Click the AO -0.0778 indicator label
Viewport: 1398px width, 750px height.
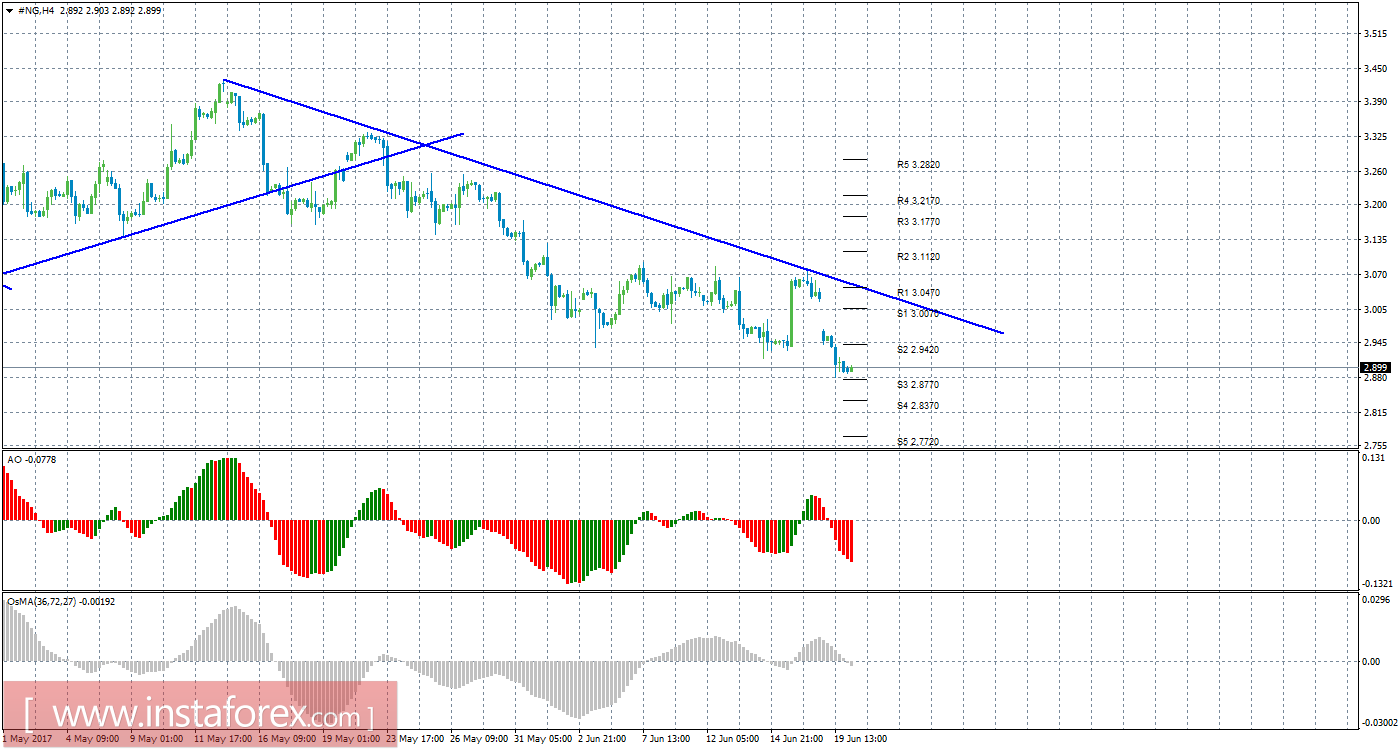coord(31,460)
